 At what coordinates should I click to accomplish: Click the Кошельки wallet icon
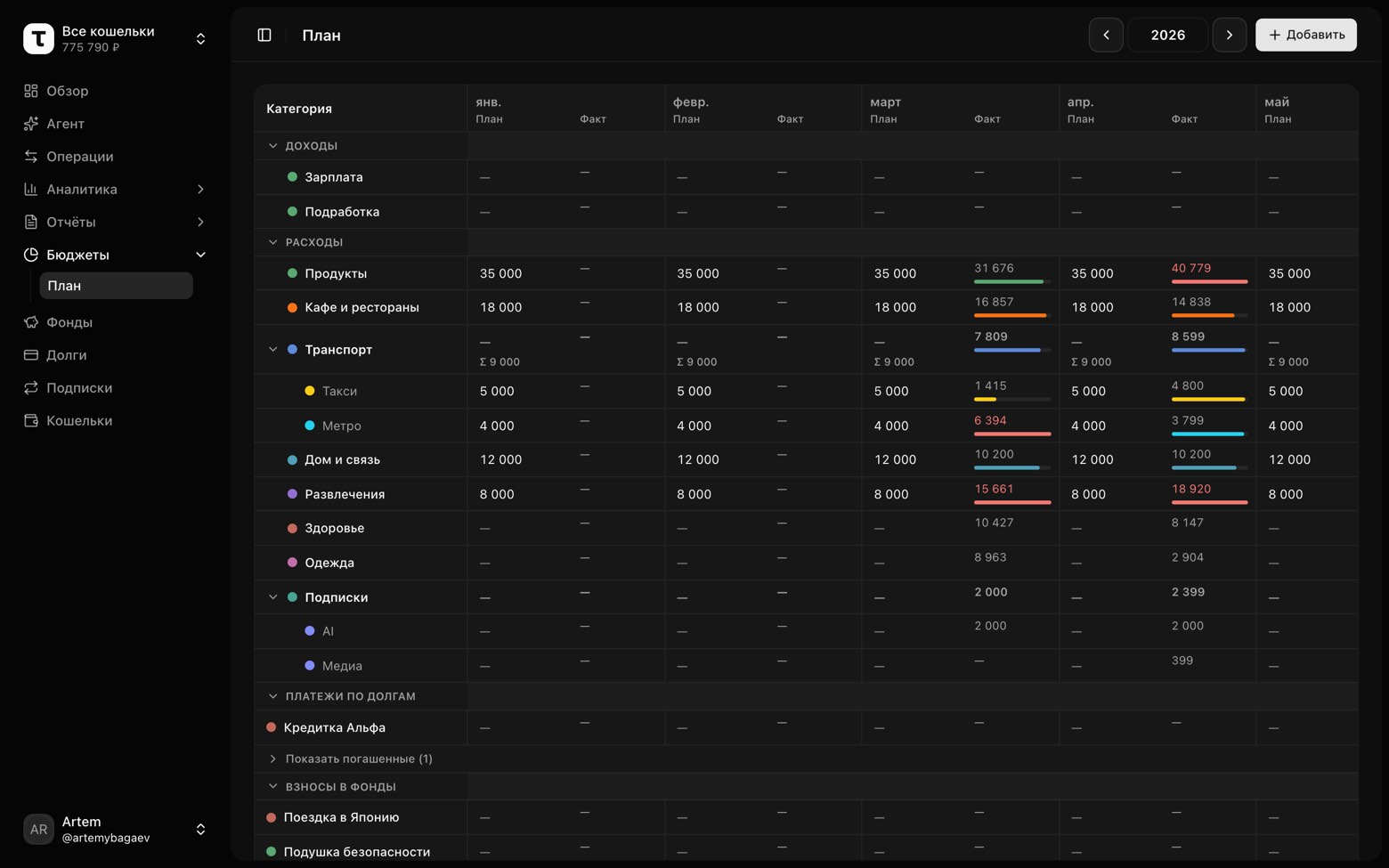31,421
